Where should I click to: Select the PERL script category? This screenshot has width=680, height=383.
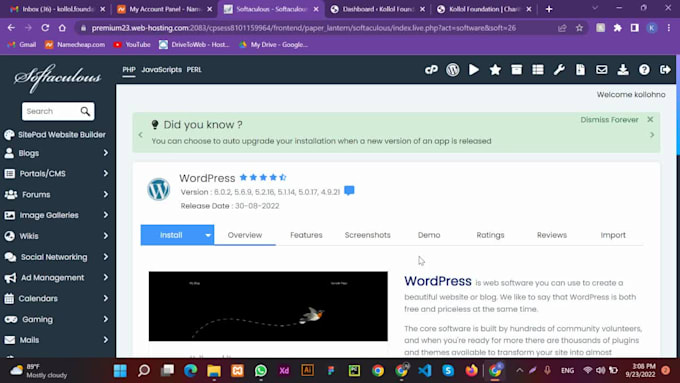click(194, 70)
